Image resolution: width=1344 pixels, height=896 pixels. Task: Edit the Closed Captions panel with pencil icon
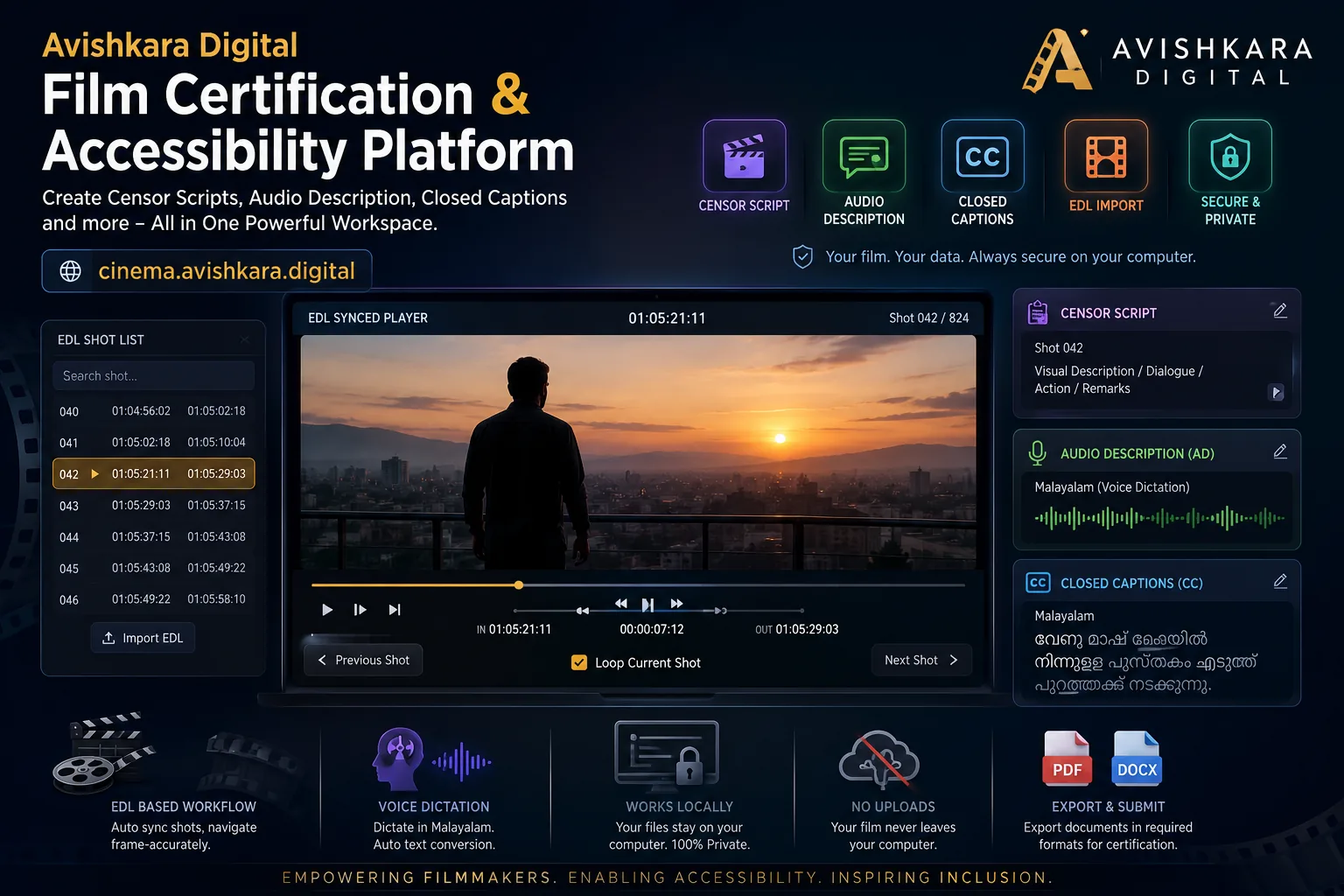1280,581
